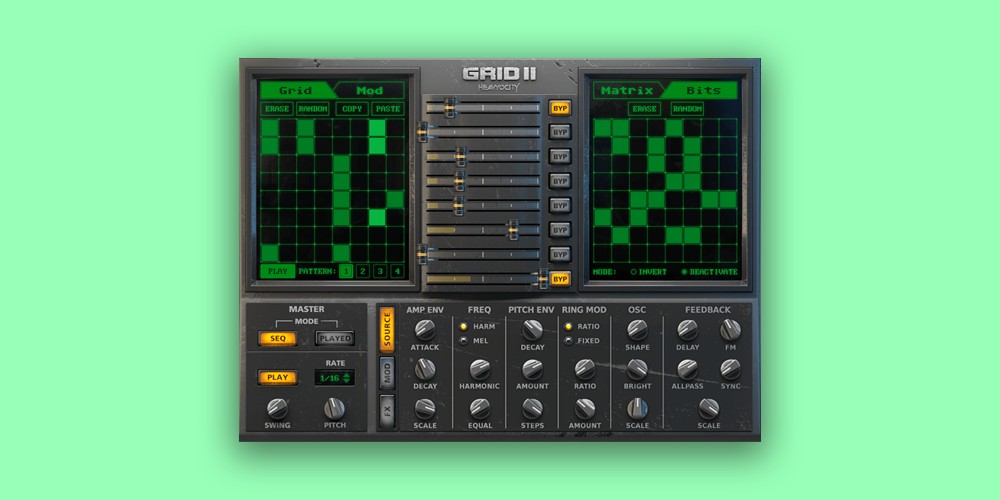
Task: Open the 1/16 rate selector
Action: coord(335,378)
